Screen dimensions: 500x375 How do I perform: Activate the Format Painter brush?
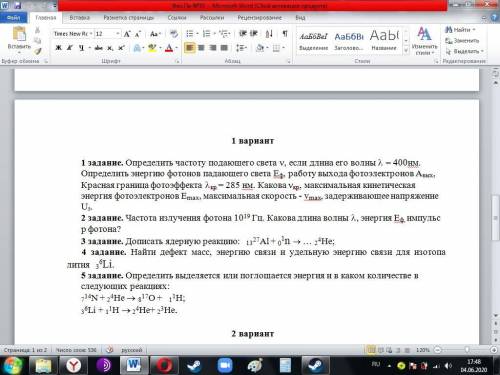point(38,51)
